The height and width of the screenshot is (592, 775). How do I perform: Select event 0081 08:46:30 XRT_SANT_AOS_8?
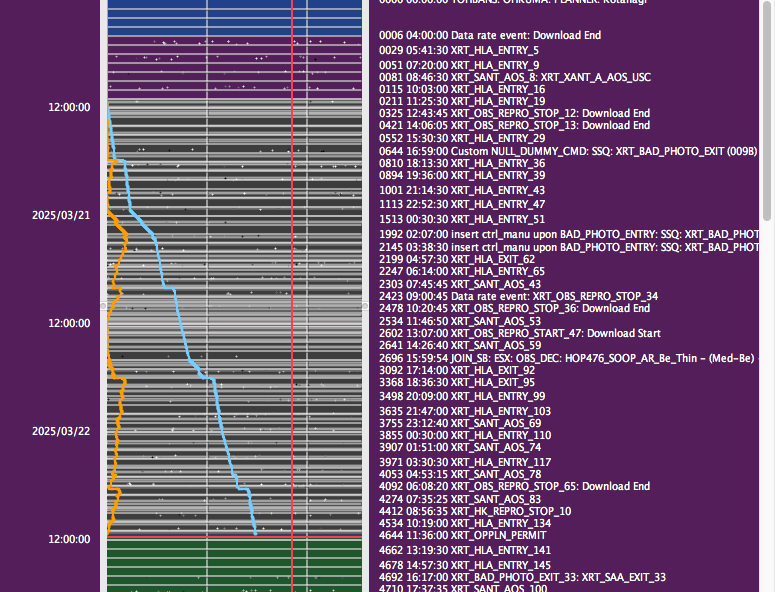(515, 78)
